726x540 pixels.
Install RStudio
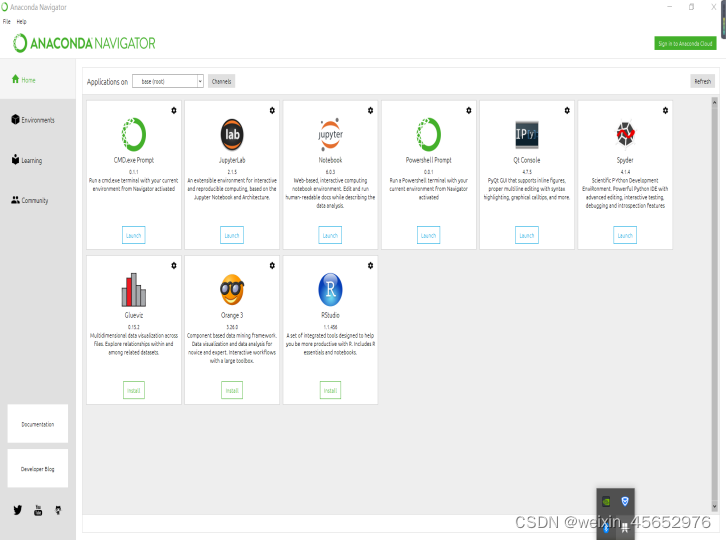tap(330, 390)
